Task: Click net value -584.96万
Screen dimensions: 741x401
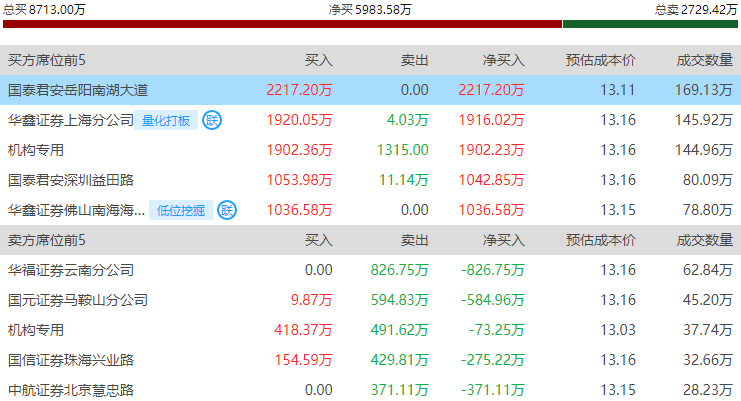Action: [493, 300]
